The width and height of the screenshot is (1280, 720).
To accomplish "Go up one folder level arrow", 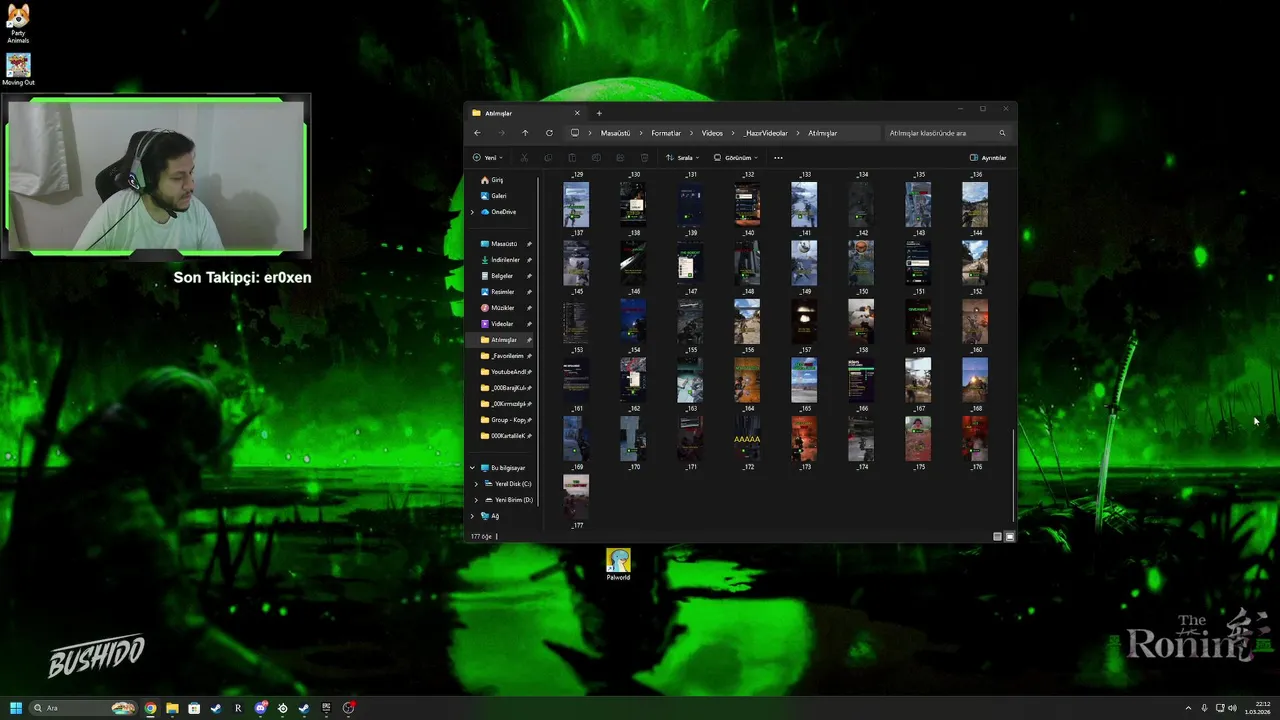I will pos(525,133).
